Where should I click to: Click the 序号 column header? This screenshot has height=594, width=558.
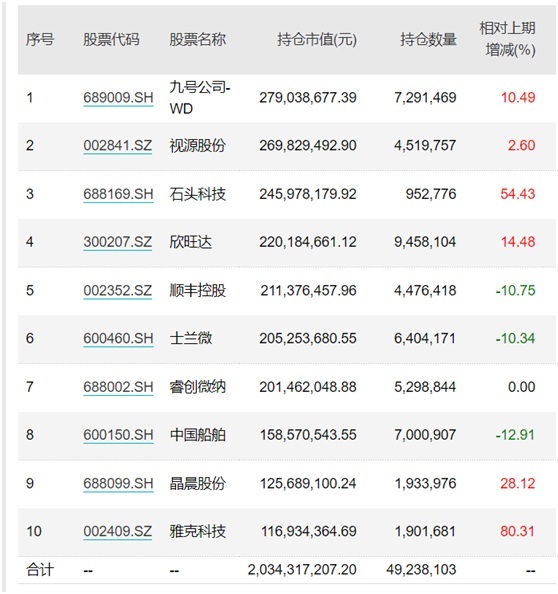40,39
